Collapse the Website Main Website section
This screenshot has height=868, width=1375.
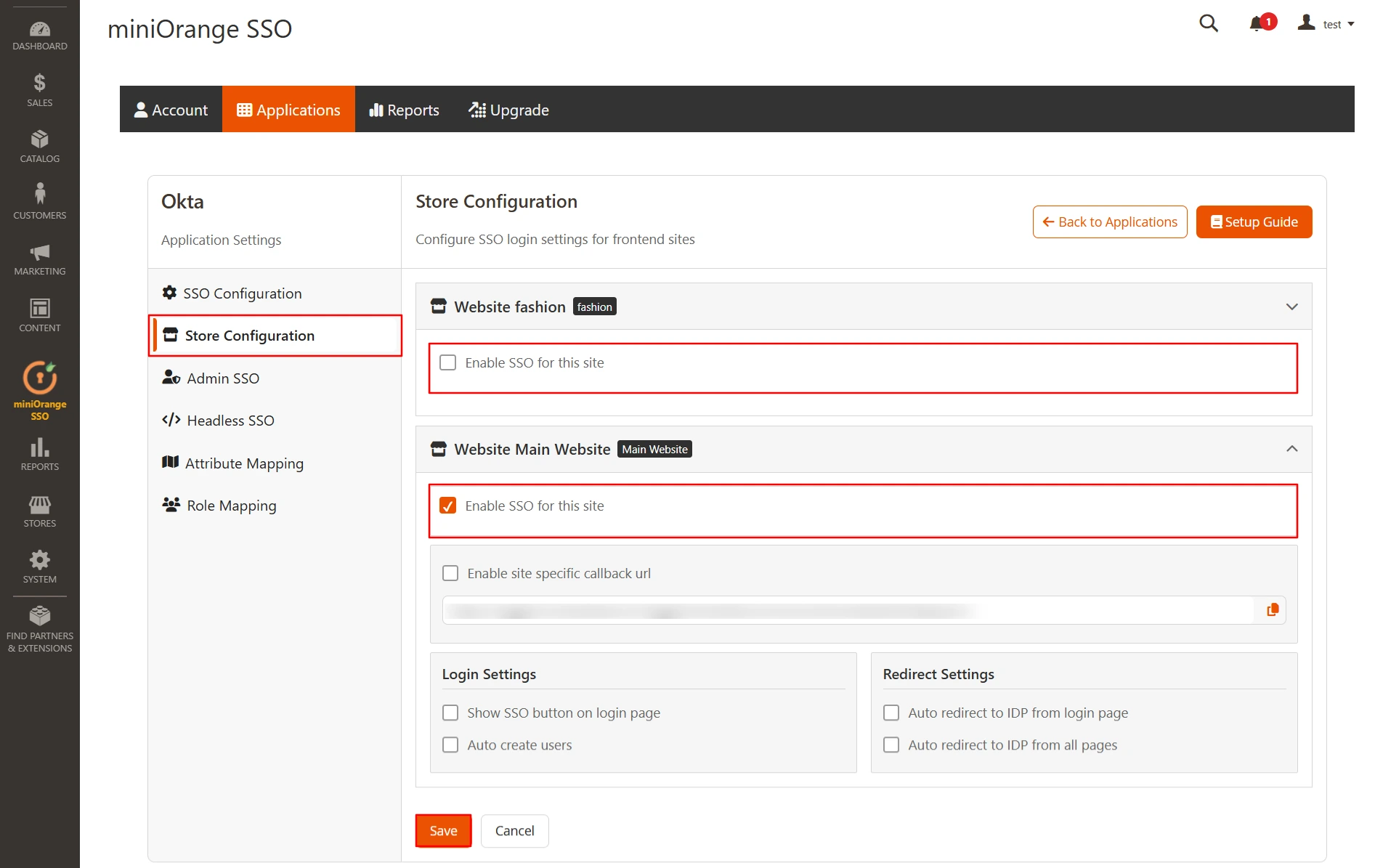1292,449
